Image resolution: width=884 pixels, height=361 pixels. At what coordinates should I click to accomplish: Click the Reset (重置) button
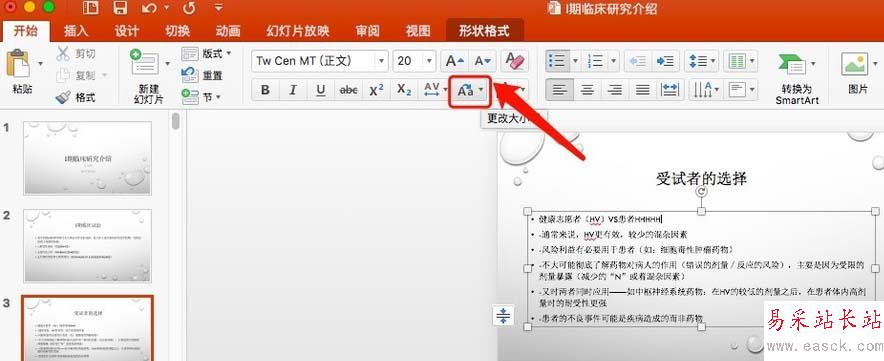pos(202,75)
